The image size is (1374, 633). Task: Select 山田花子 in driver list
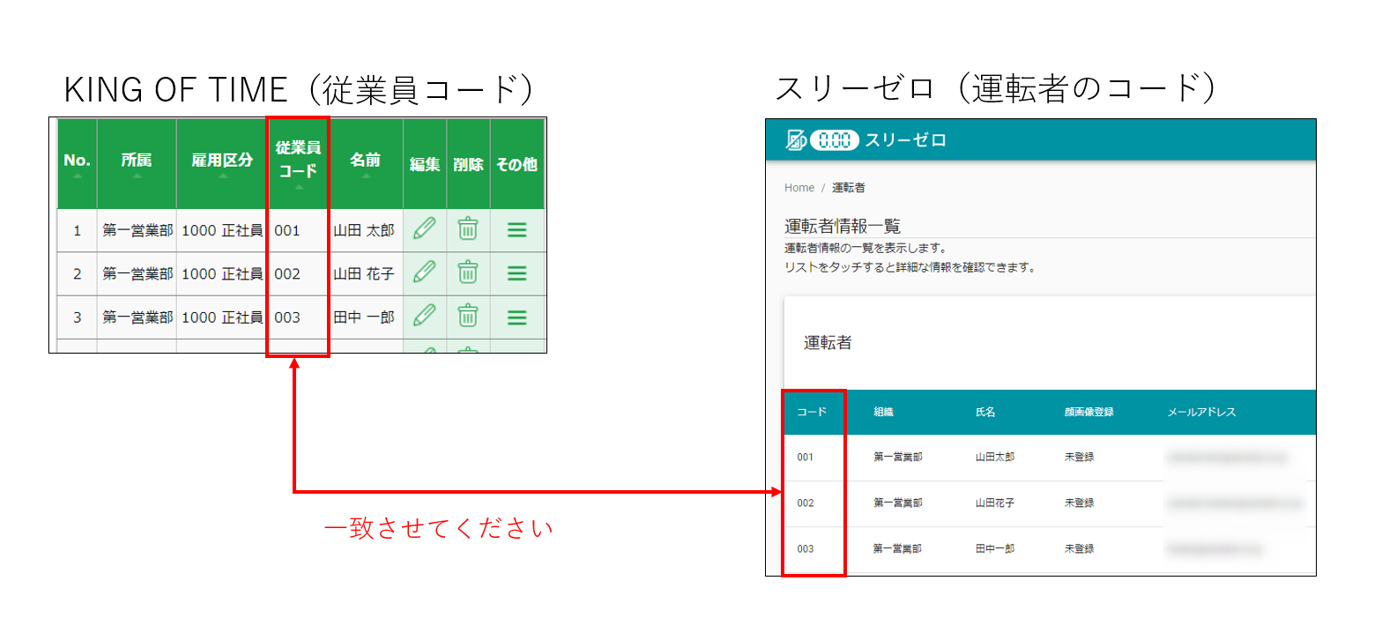point(995,503)
